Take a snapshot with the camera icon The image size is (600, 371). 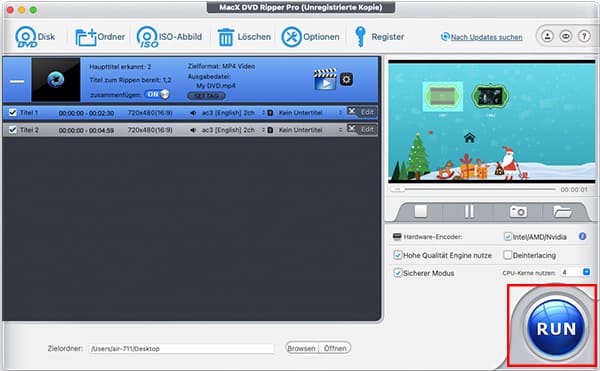pos(518,212)
